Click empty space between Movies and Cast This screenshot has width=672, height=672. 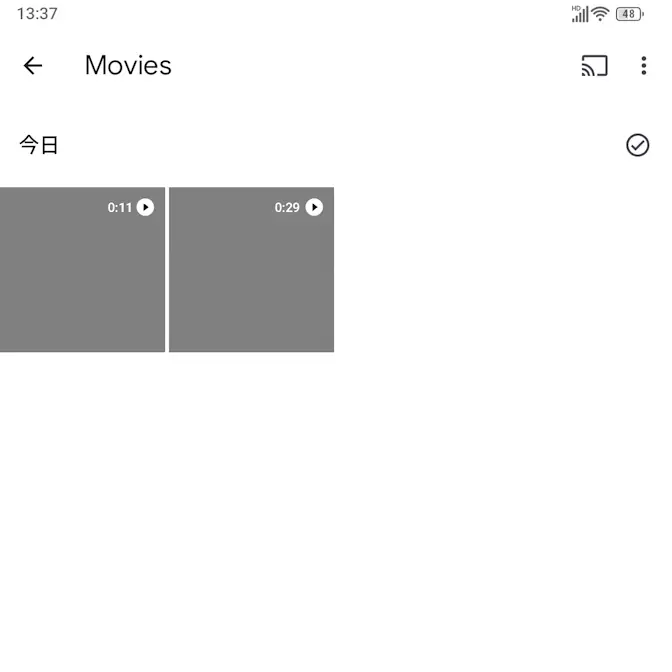click(376, 66)
